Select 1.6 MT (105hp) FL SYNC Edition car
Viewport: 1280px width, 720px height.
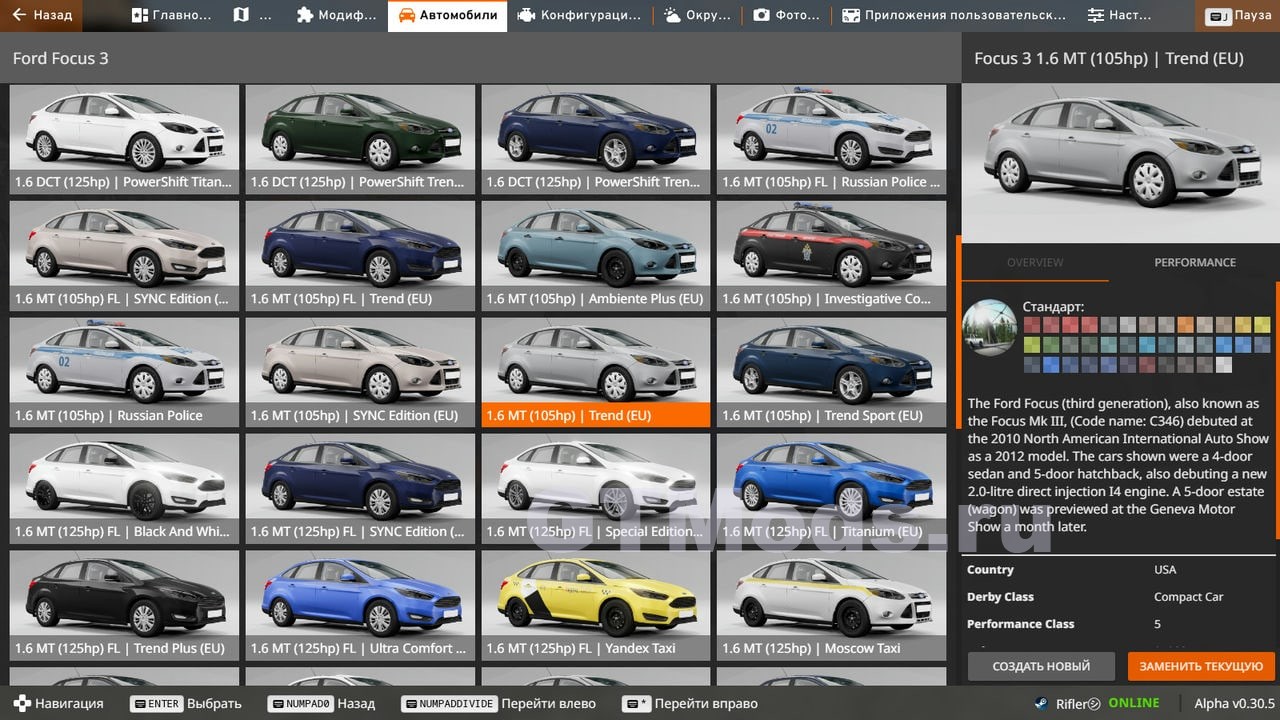[124, 256]
